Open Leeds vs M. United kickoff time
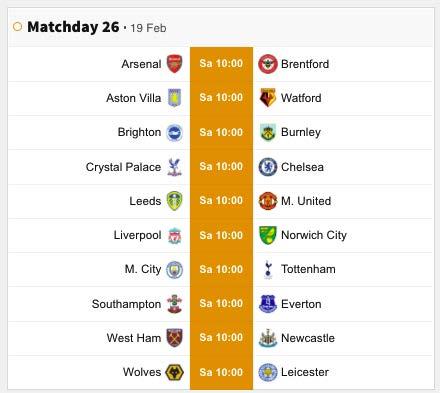This screenshot has width=440, height=393. [221, 201]
